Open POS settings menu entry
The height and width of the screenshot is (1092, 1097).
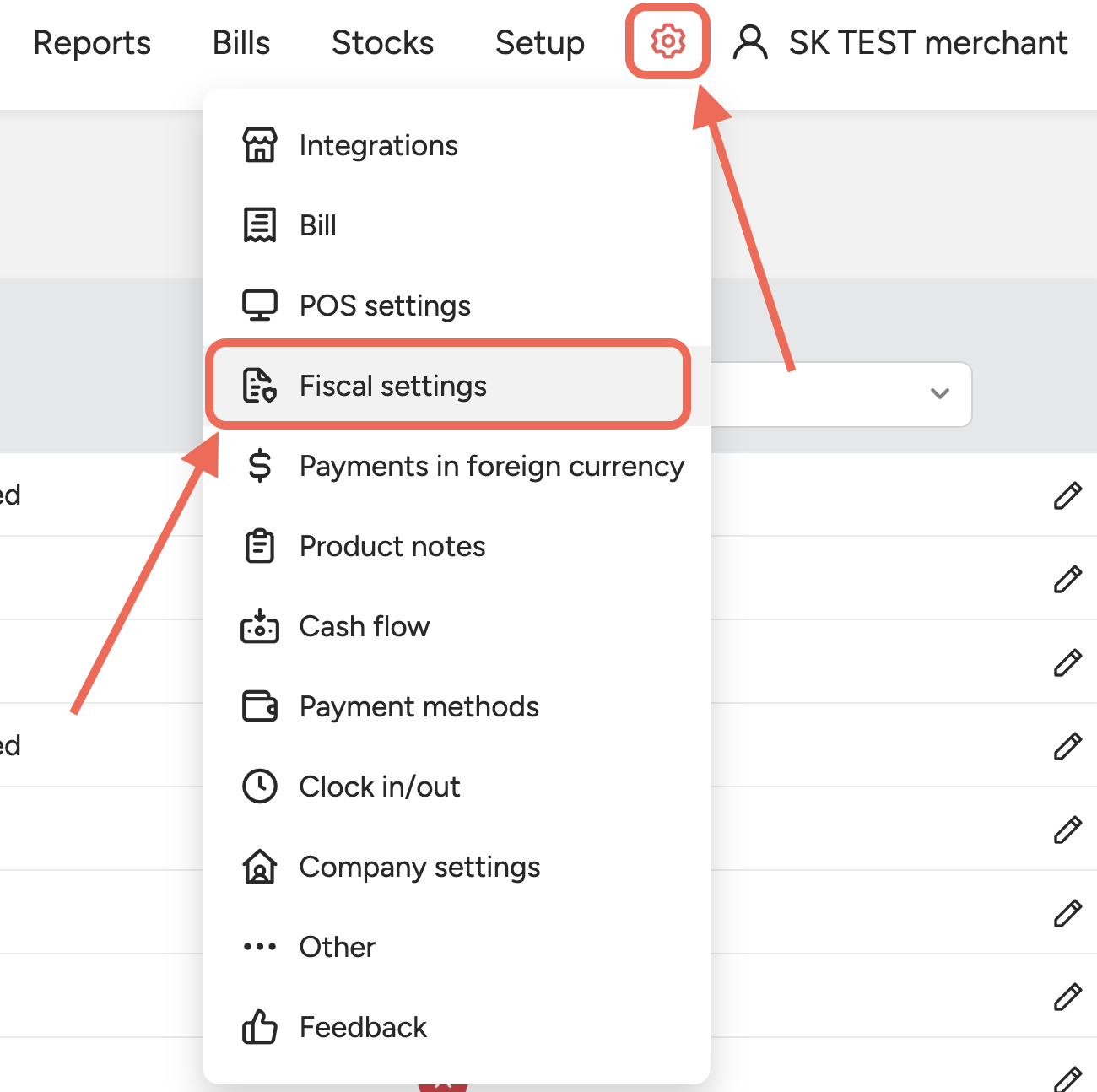[457, 305]
